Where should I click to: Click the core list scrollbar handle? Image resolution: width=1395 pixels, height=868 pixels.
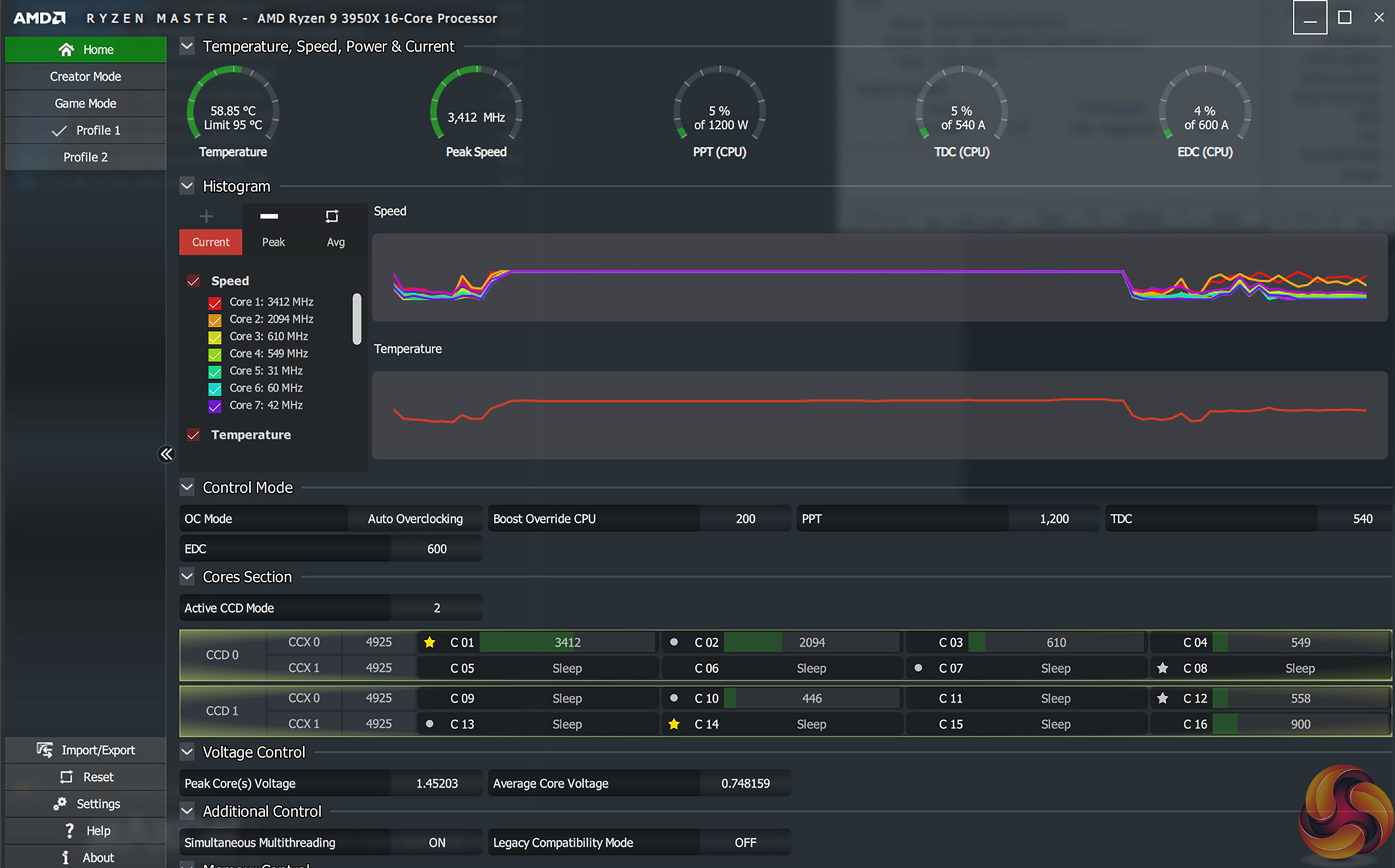tap(356, 319)
